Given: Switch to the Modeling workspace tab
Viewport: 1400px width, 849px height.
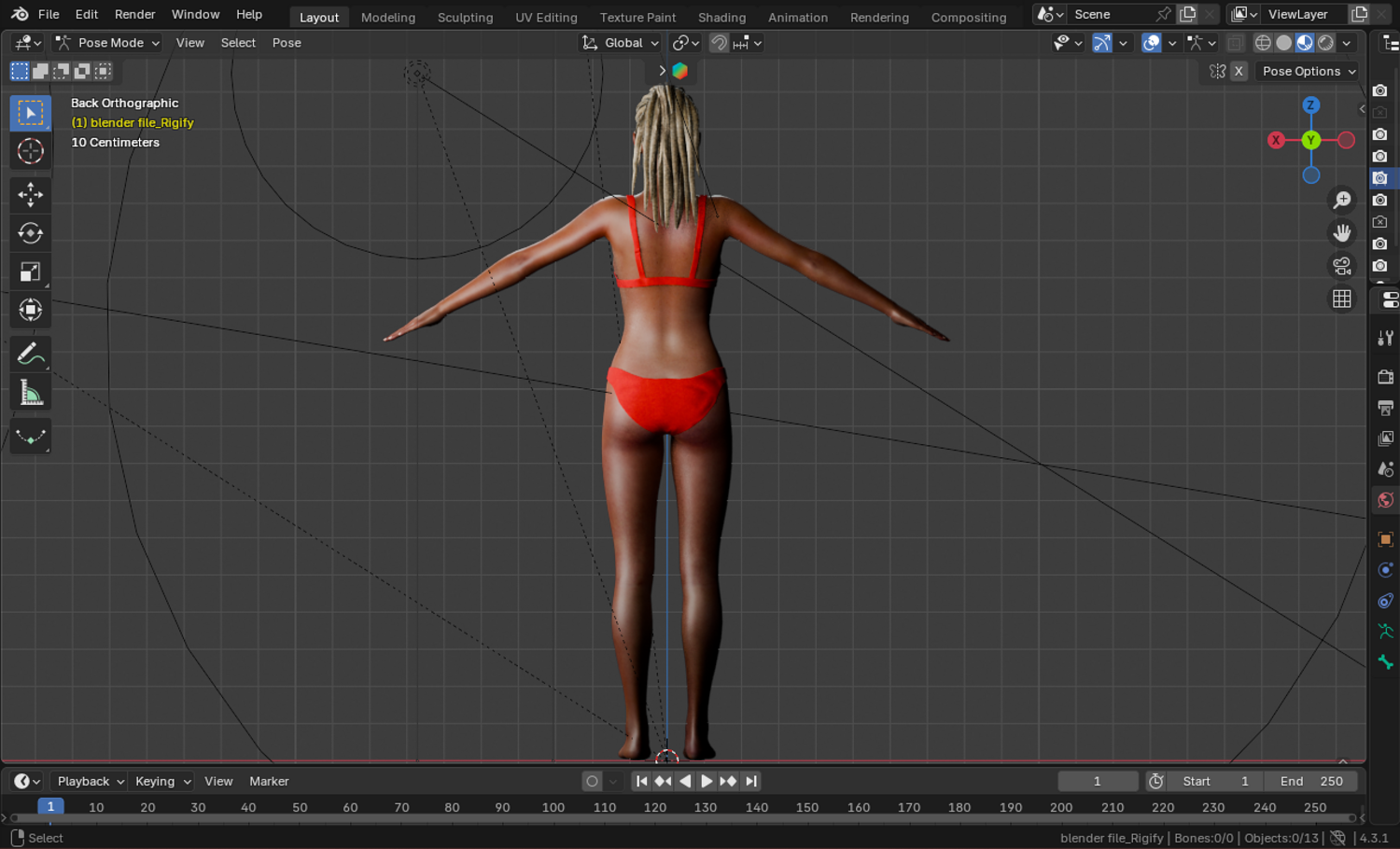Looking at the screenshot, I should (x=388, y=17).
